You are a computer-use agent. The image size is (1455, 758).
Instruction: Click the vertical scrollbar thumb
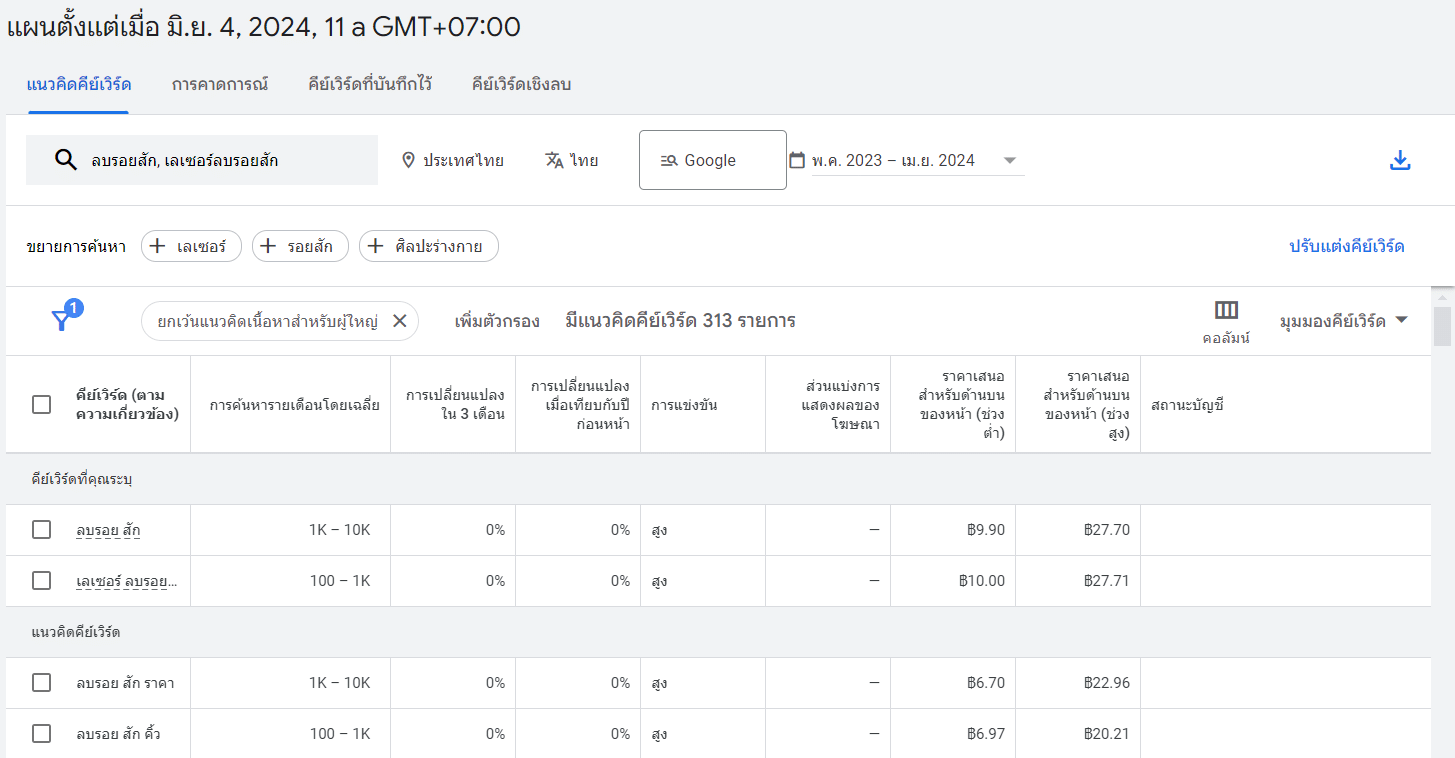click(x=1442, y=326)
